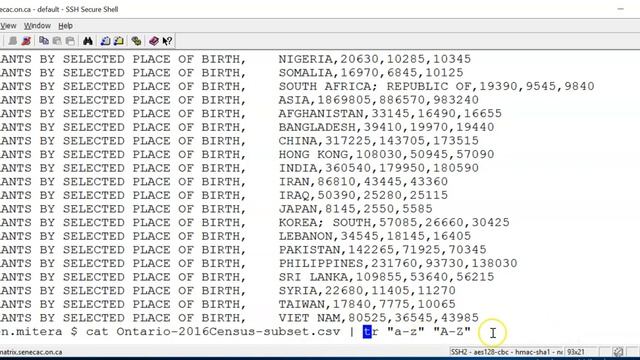The width and height of the screenshot is (640, 360).
Task: Click the VIET NAM,80525,36545,43985 line
Action: click(x=379, y=318)
